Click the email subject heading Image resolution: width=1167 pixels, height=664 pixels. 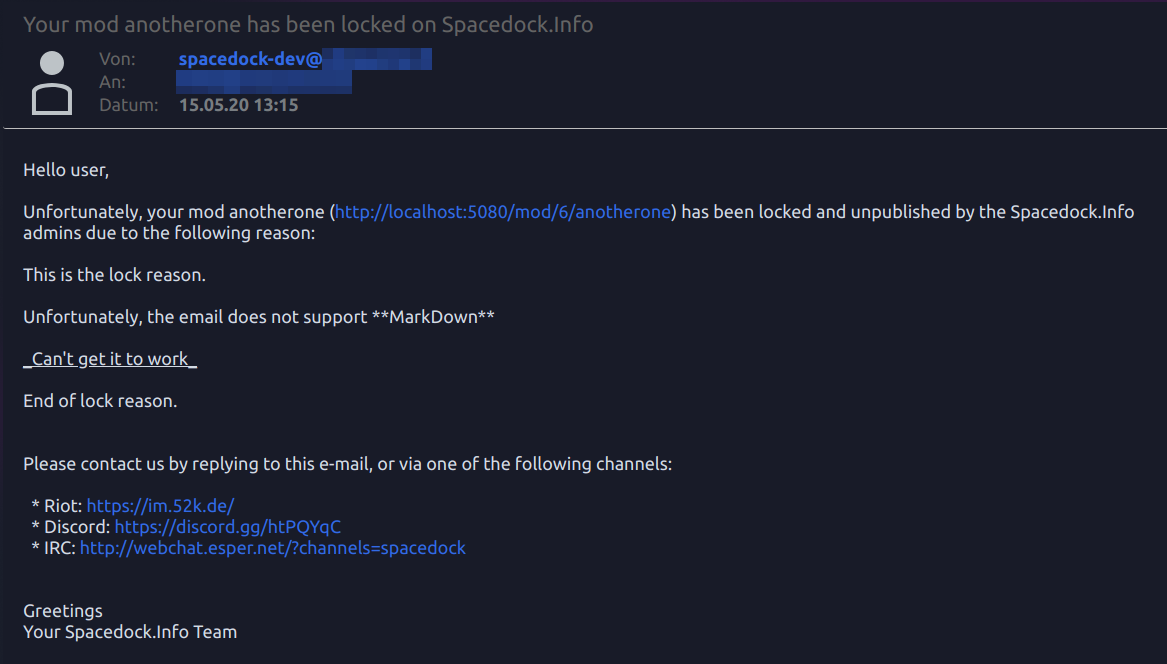(x=308, y=25)
